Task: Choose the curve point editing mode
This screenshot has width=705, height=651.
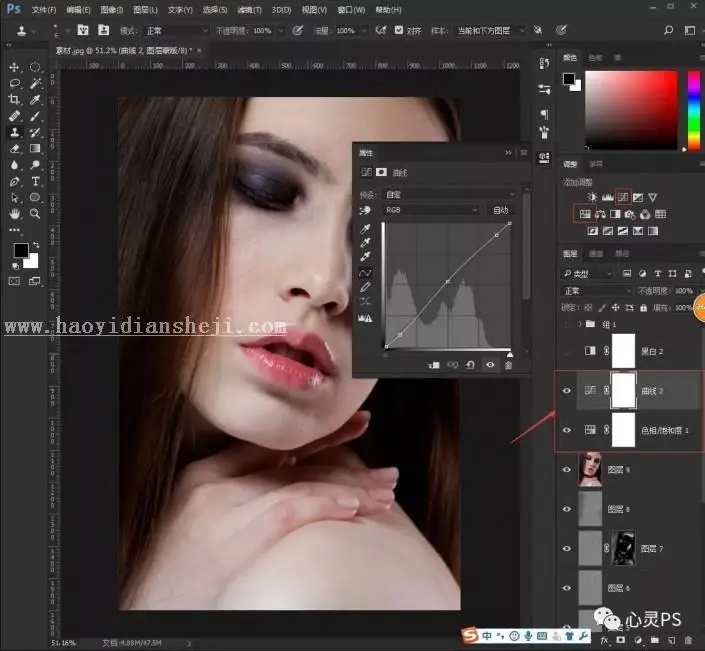Action: click(x=365, y=272)
